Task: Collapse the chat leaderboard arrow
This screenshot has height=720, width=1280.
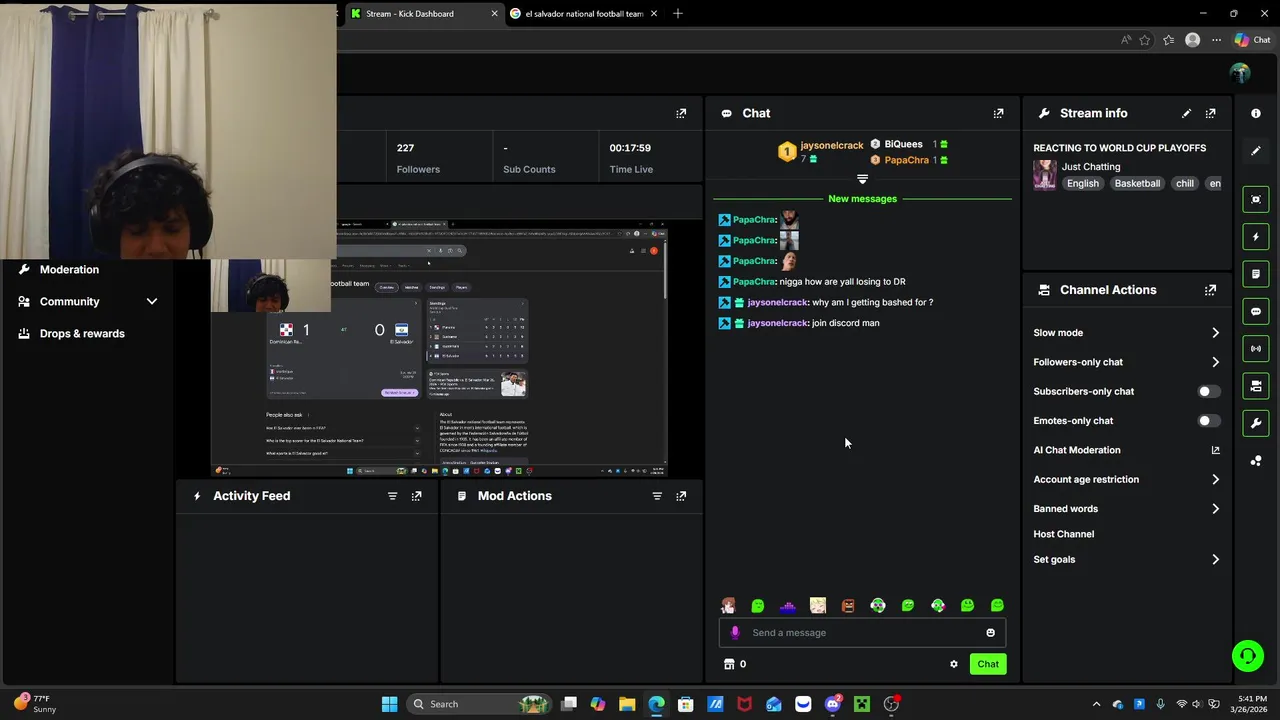Action: tap(862, 180)
